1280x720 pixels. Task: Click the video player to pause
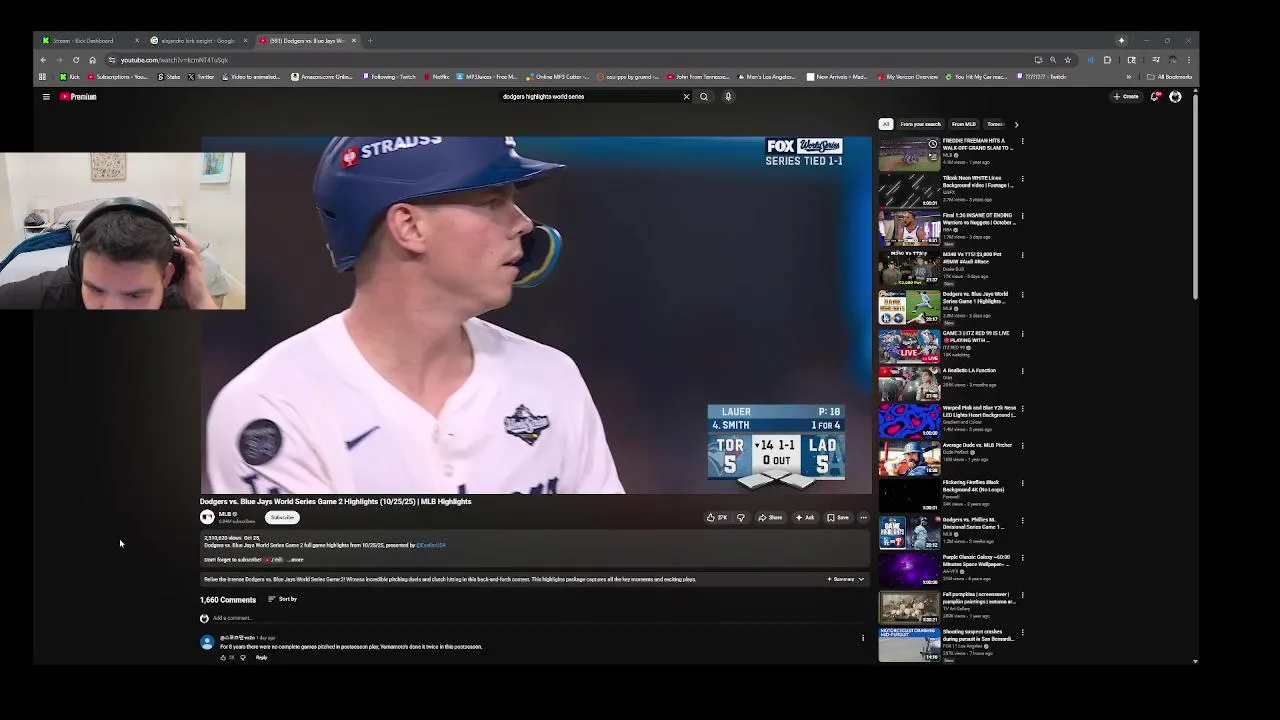pos(535,315)
